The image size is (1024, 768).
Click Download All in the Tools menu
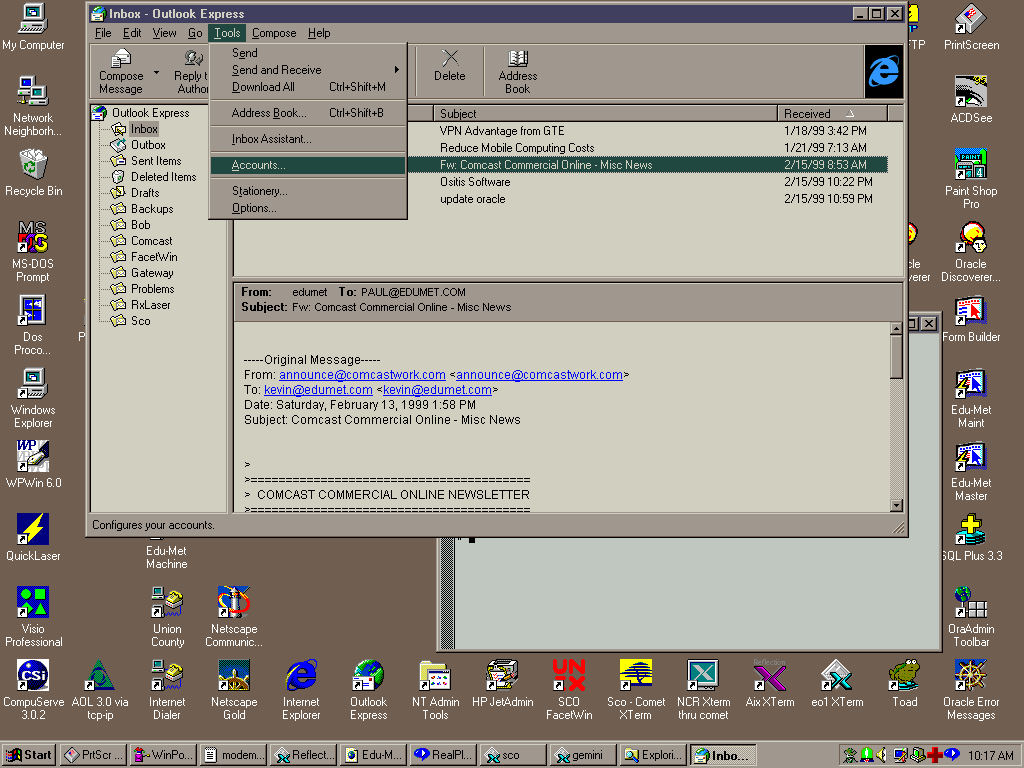click(x=308, y=87)
